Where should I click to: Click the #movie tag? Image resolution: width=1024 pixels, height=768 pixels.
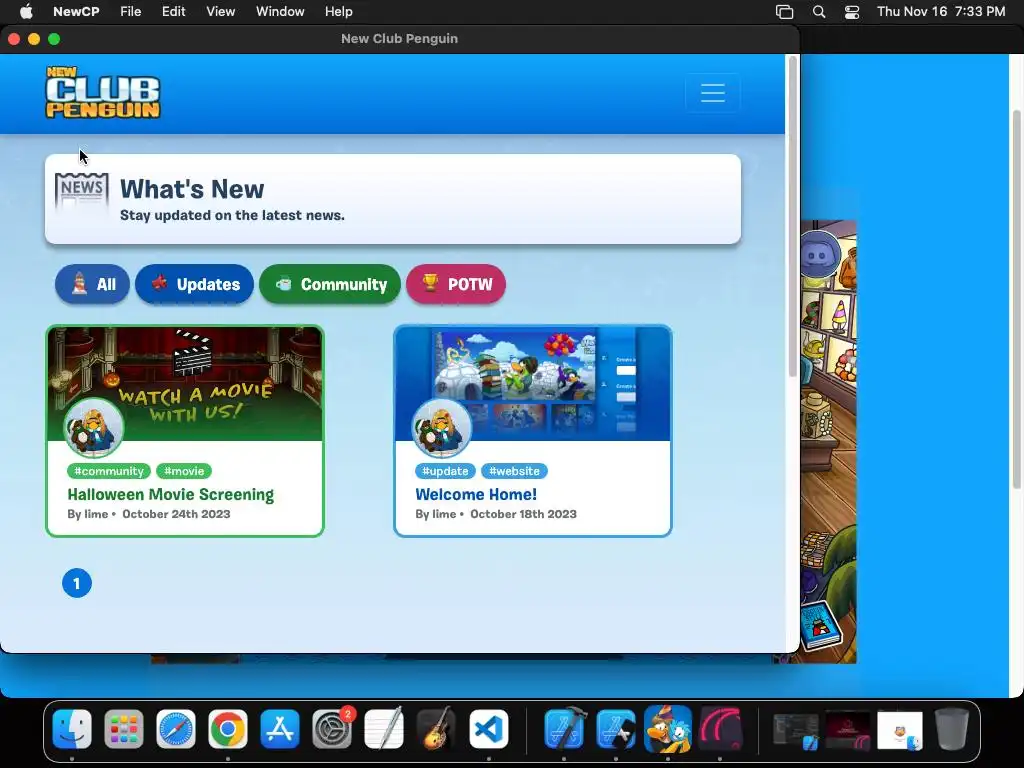pos(184,471)
